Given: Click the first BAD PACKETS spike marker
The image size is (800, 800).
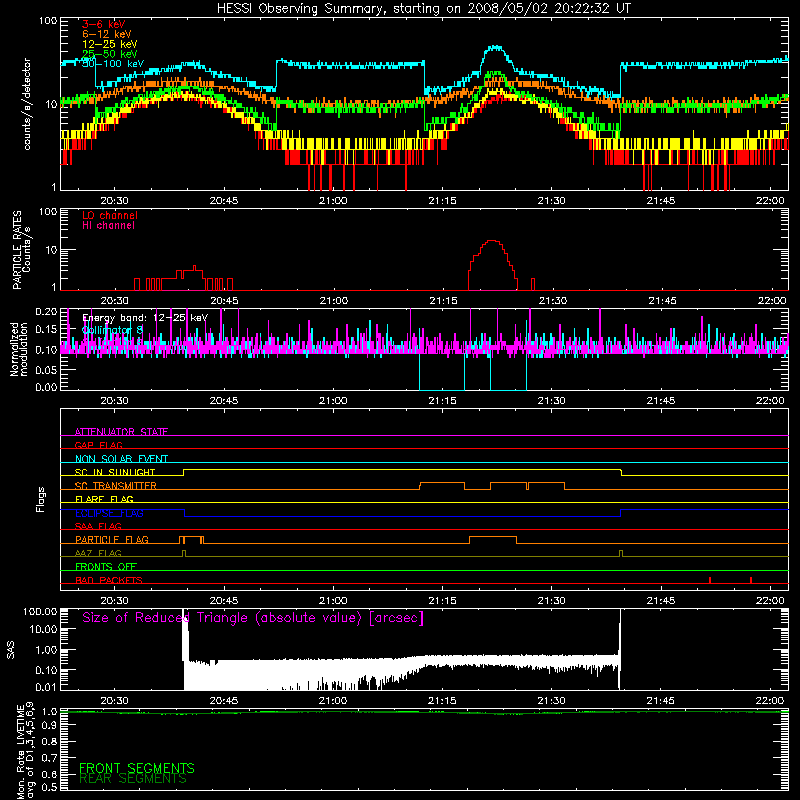Looking at the screenshot, I should 710,580.
